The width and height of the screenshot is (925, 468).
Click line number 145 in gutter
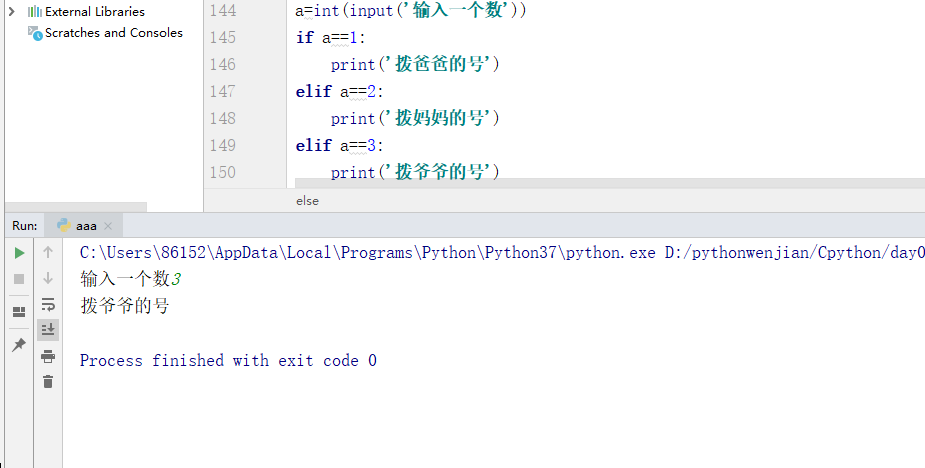click(x=222, y=37)
